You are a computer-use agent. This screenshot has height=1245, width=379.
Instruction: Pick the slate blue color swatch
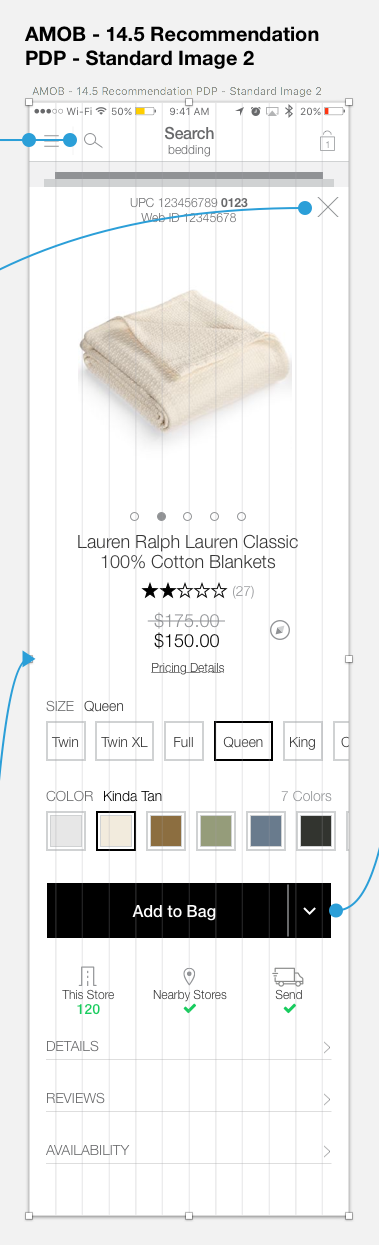pyautogui.click(x=265, y=831)
